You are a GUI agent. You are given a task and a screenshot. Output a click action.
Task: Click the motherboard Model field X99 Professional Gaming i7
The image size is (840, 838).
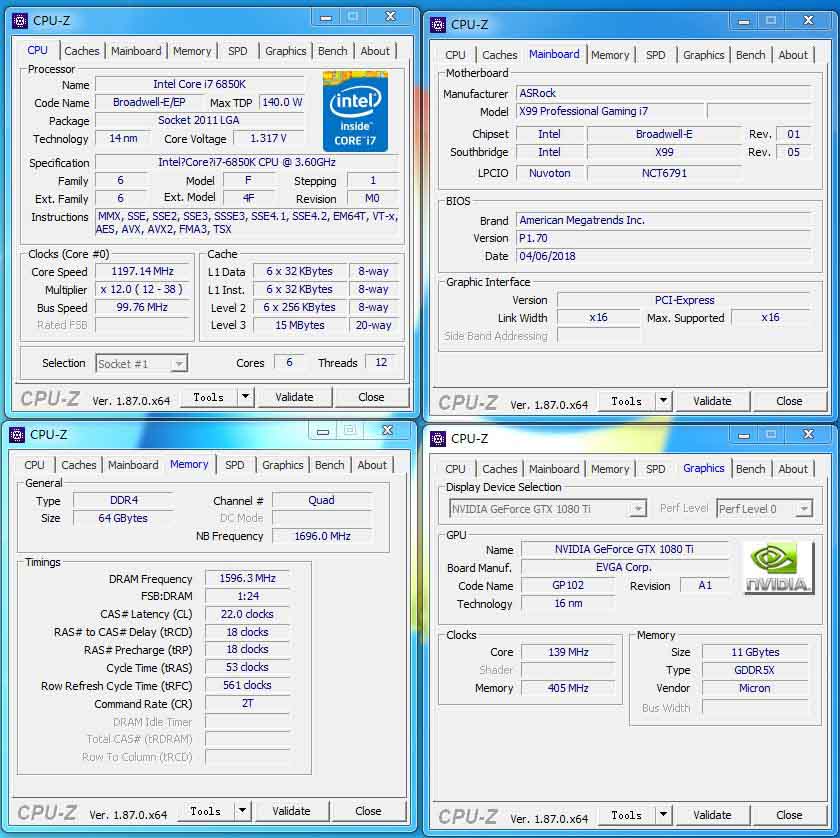[610, 111]
